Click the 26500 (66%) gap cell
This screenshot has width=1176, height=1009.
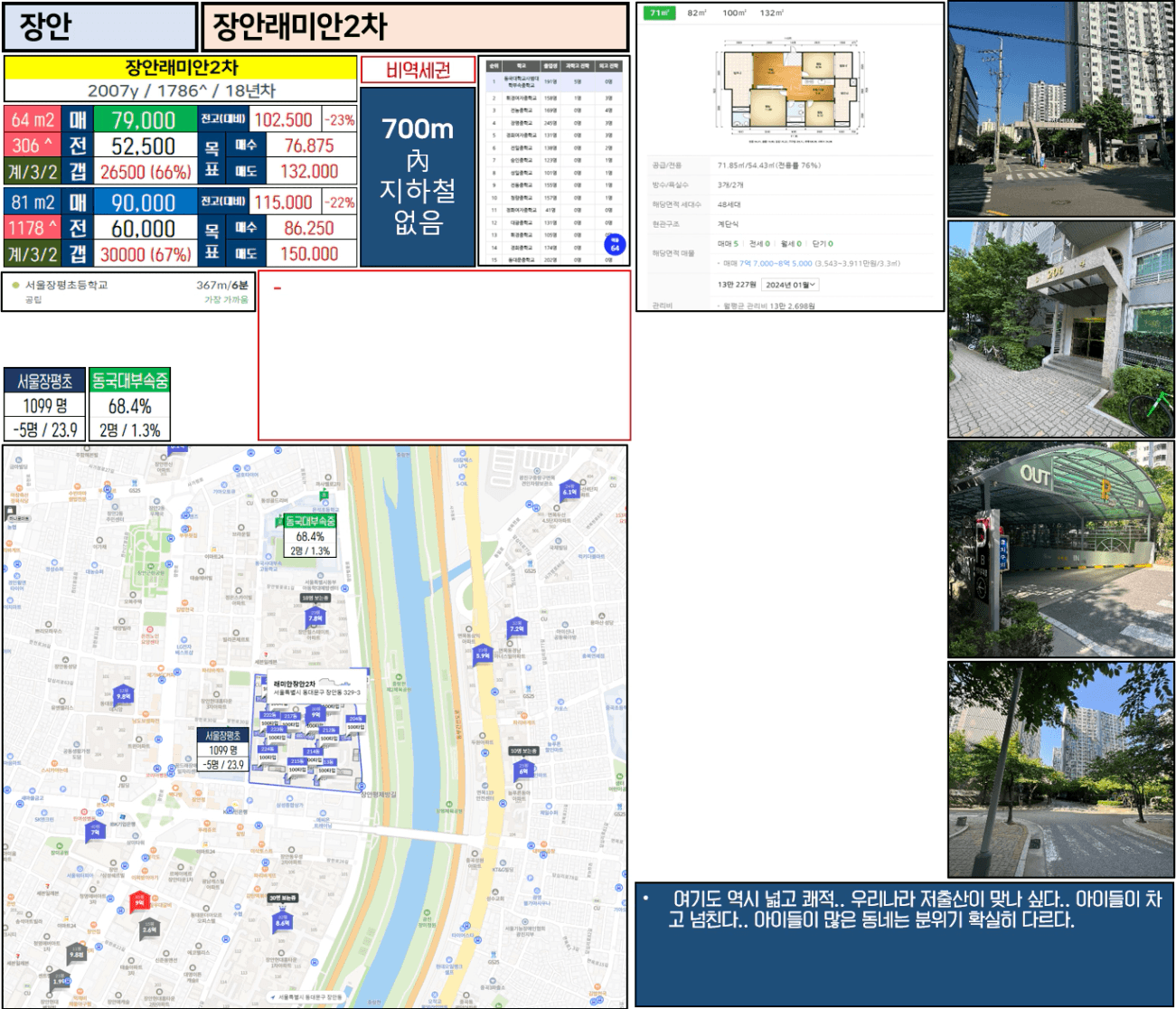coord(145,171)
